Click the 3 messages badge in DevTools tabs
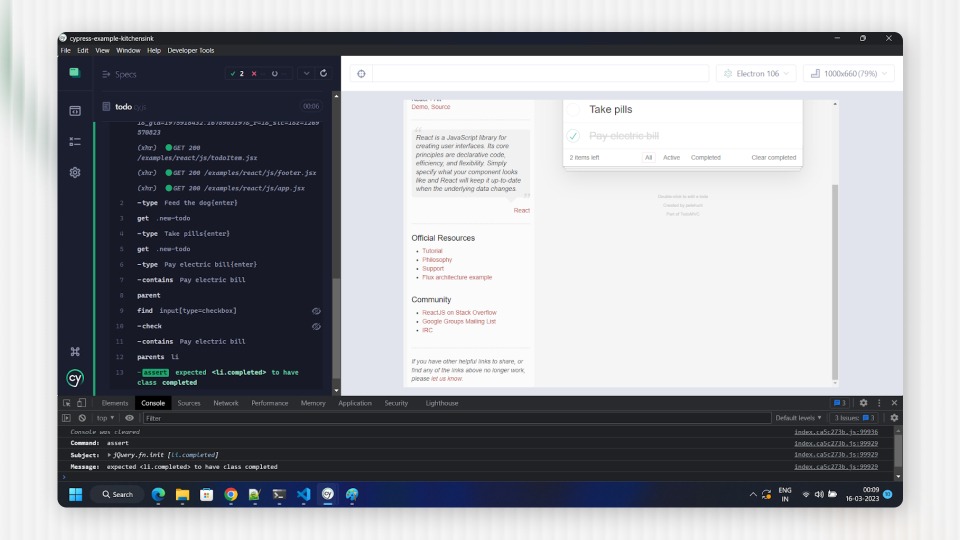The image size is (960, 540). coord(839,403)
